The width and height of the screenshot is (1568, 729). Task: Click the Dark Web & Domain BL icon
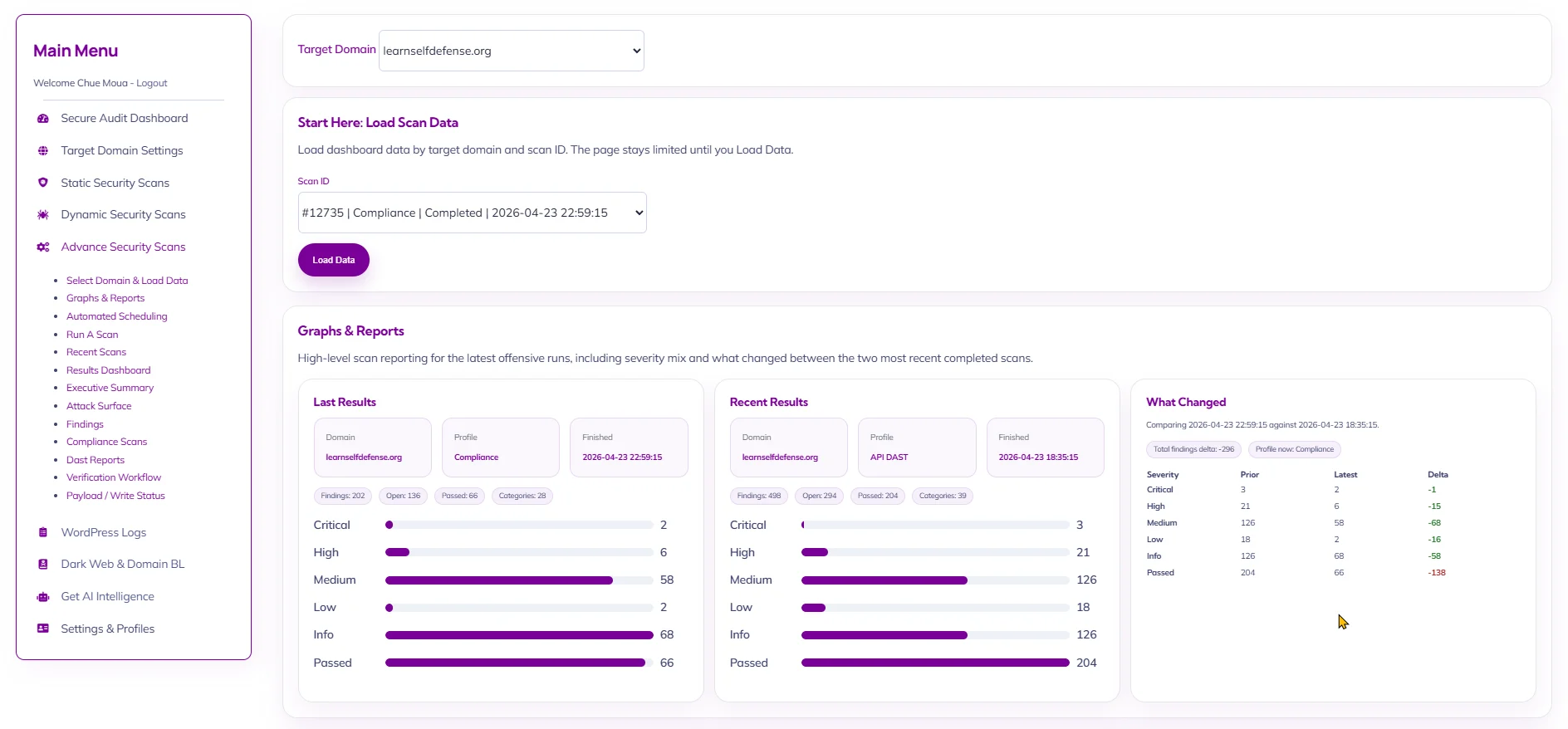click(x=43, y=565)
